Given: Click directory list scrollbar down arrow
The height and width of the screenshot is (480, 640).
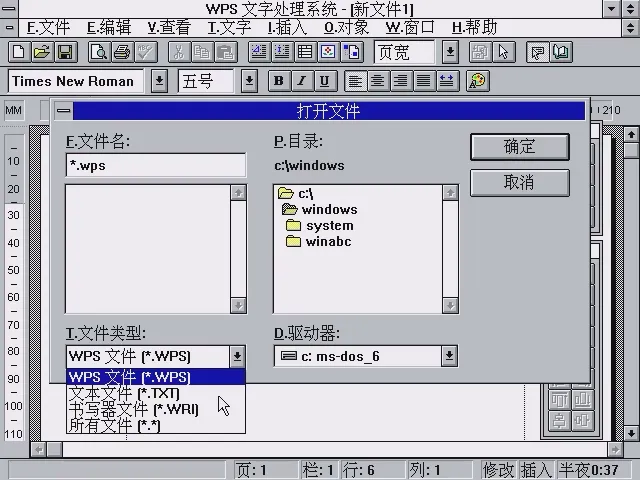Looking at the screenshot, I should [450, 305].
